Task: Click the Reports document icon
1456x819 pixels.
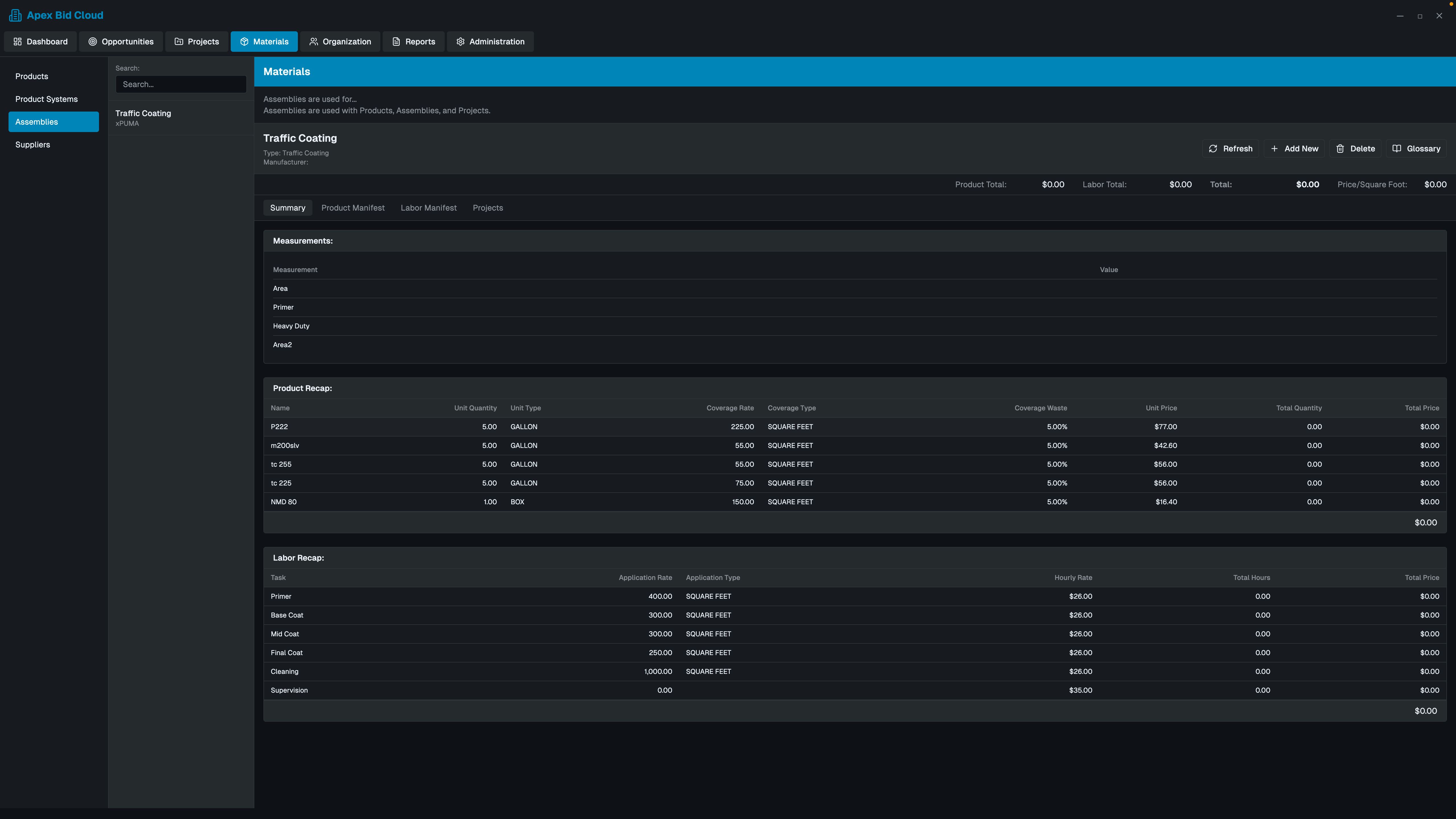Action: (396, 42)
